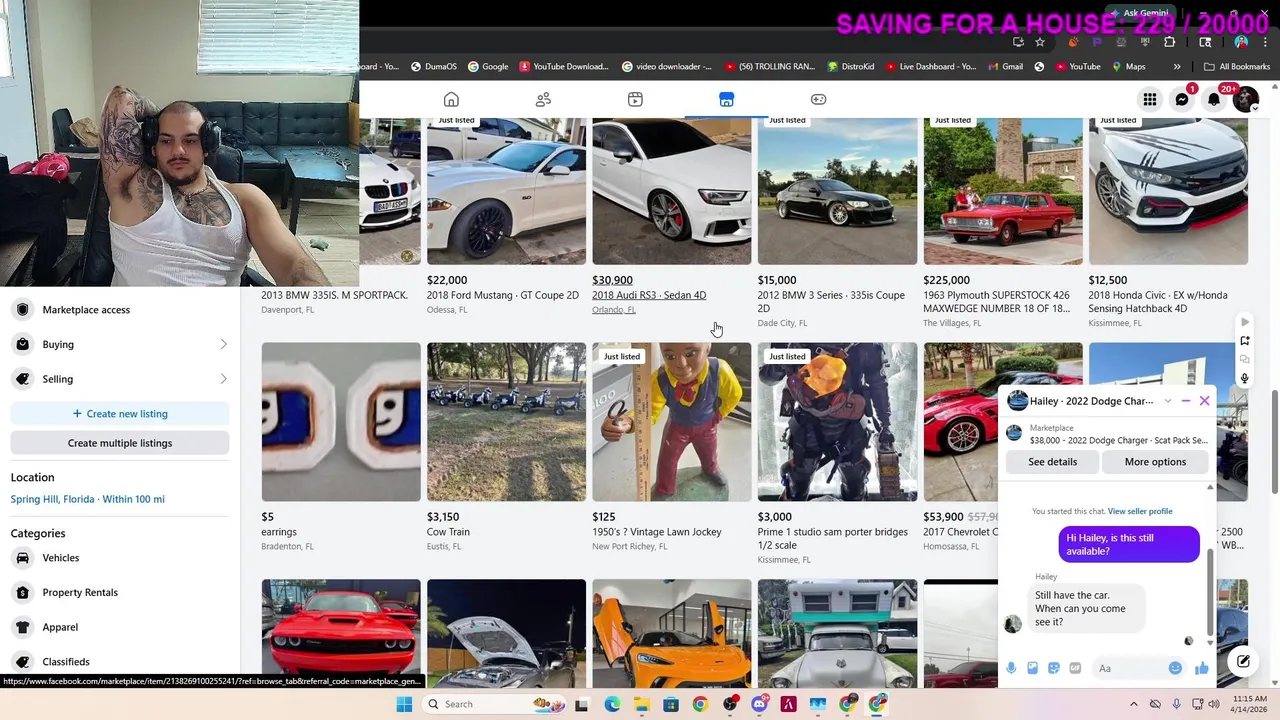
Task: Open the Cow Train listing photo
Action: click(x=506, y=422)
